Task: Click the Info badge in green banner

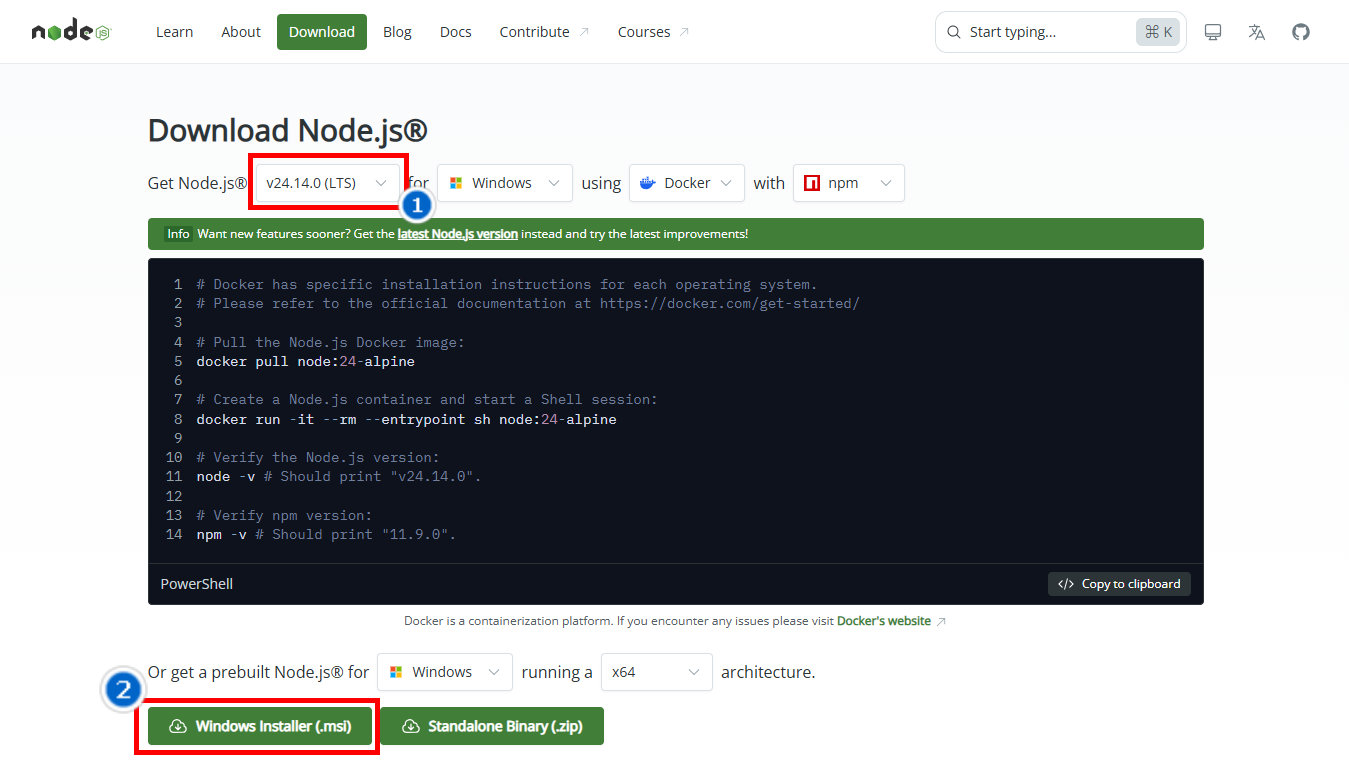Action: [x=178, y=234]
